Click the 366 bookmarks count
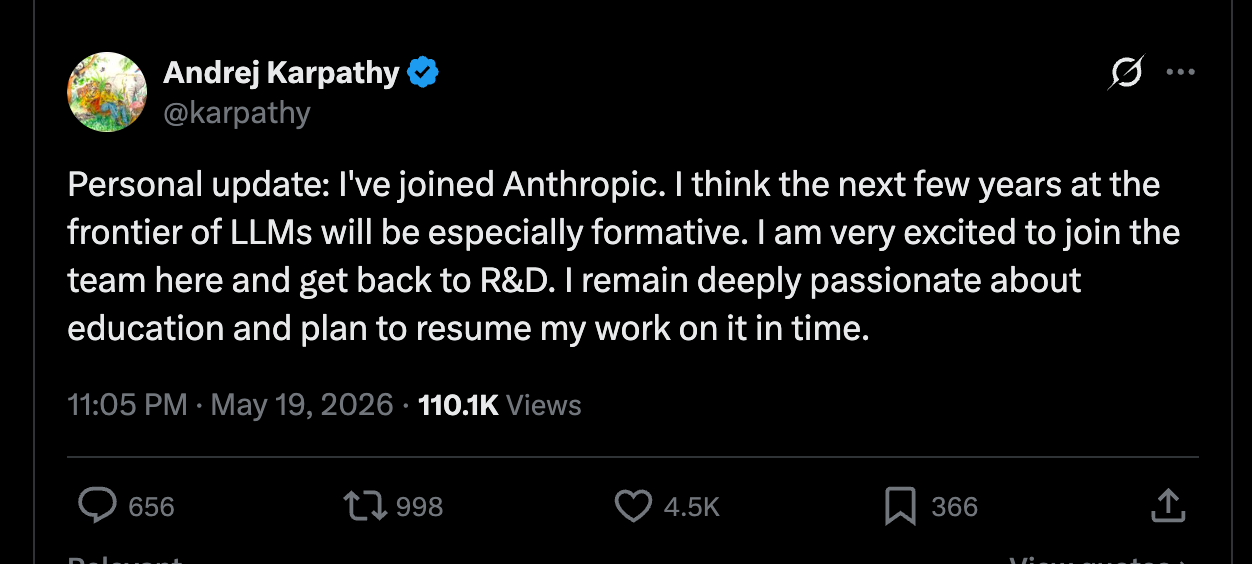Image resolution: width=1252 pixels, height=564 pixels. 954,507
